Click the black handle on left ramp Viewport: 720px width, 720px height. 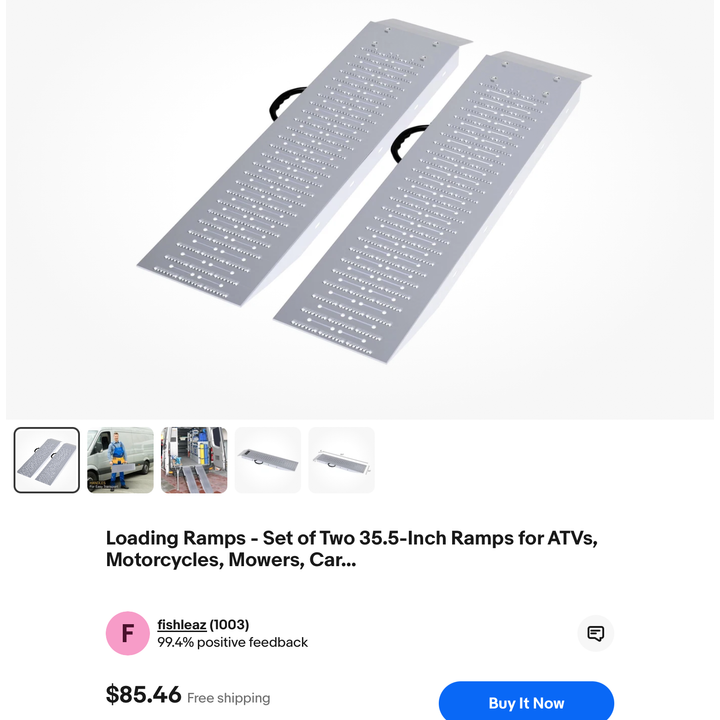(286, 103)
